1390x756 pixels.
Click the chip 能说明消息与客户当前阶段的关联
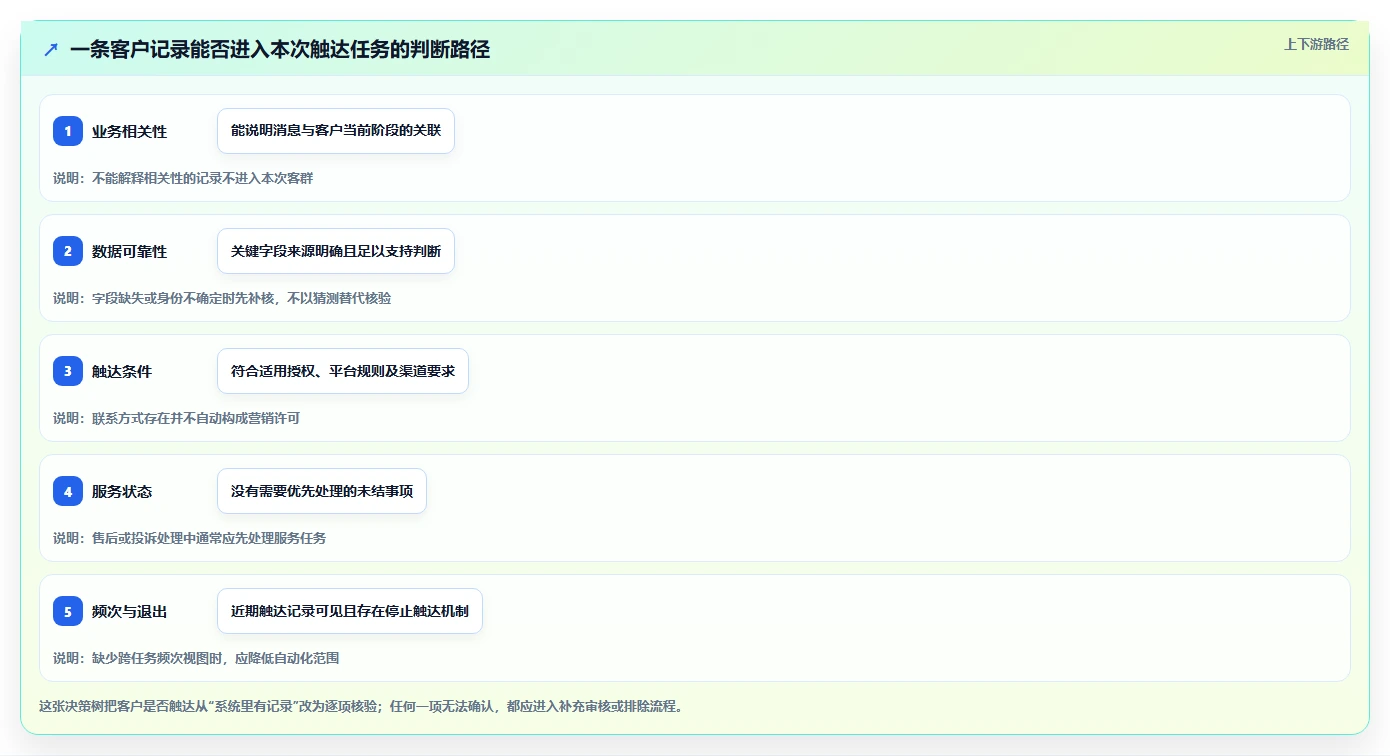[336, 131]
